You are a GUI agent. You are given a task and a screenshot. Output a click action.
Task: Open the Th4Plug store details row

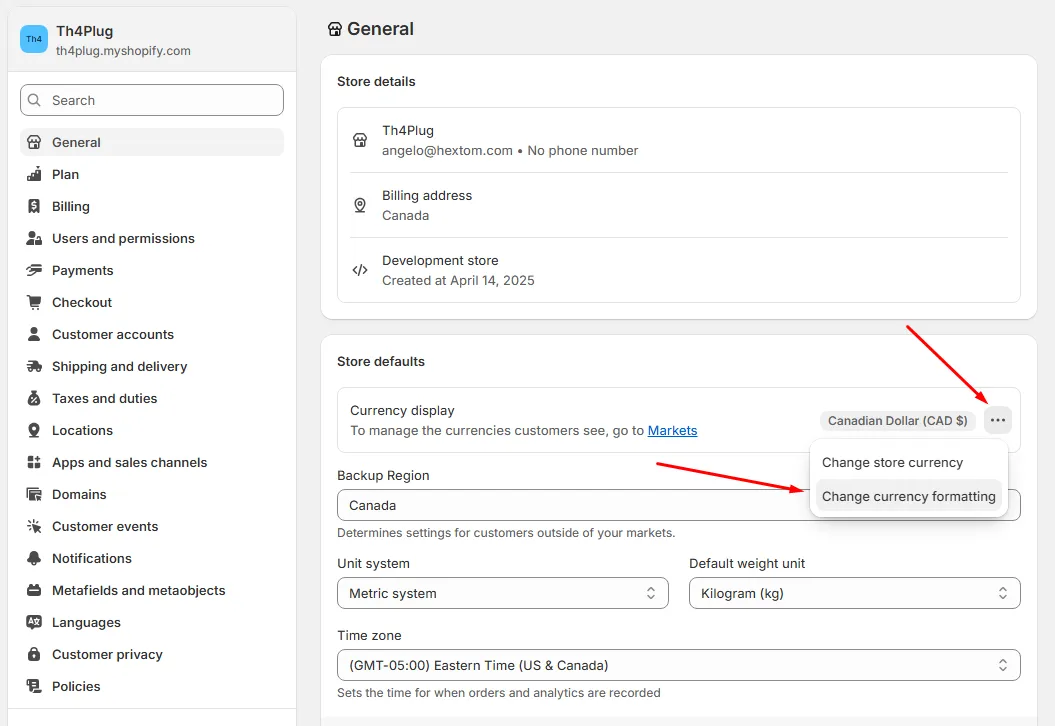[679, 140]
